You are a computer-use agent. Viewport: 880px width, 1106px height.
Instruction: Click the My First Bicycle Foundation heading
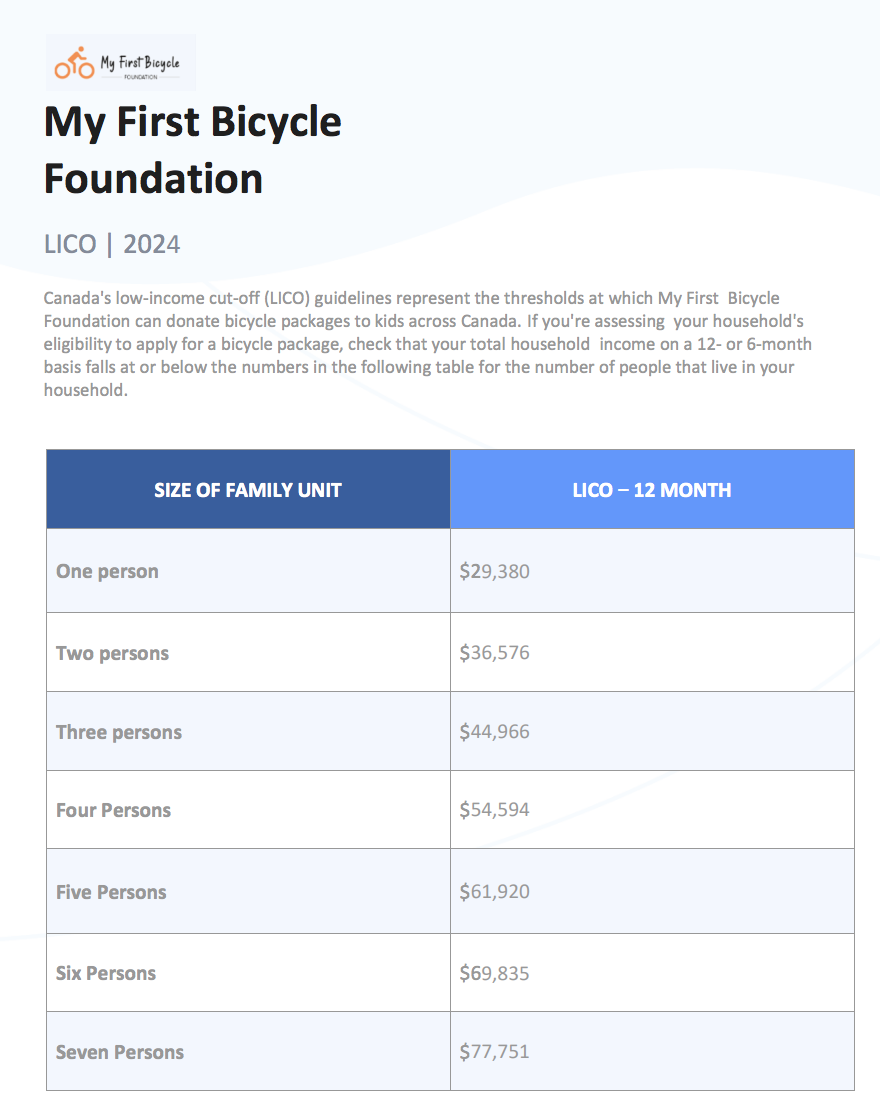192,150
